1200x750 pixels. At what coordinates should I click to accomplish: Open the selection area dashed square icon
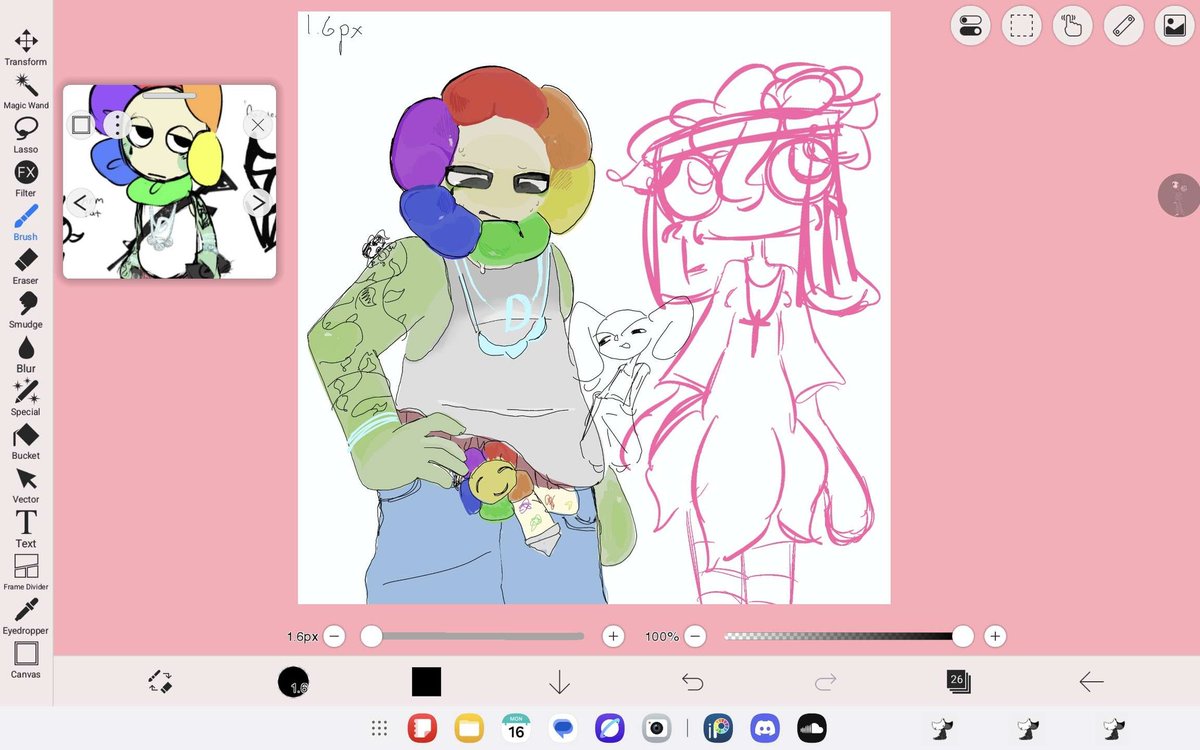coord(1021,26)
